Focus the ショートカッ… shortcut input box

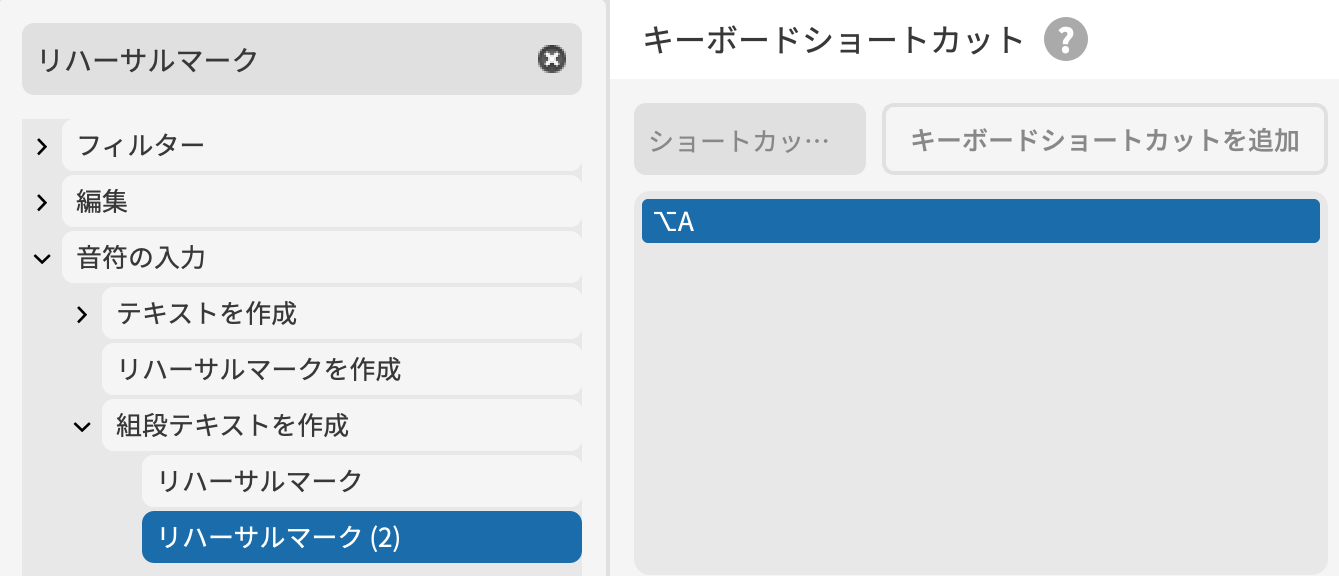(749, 140)
